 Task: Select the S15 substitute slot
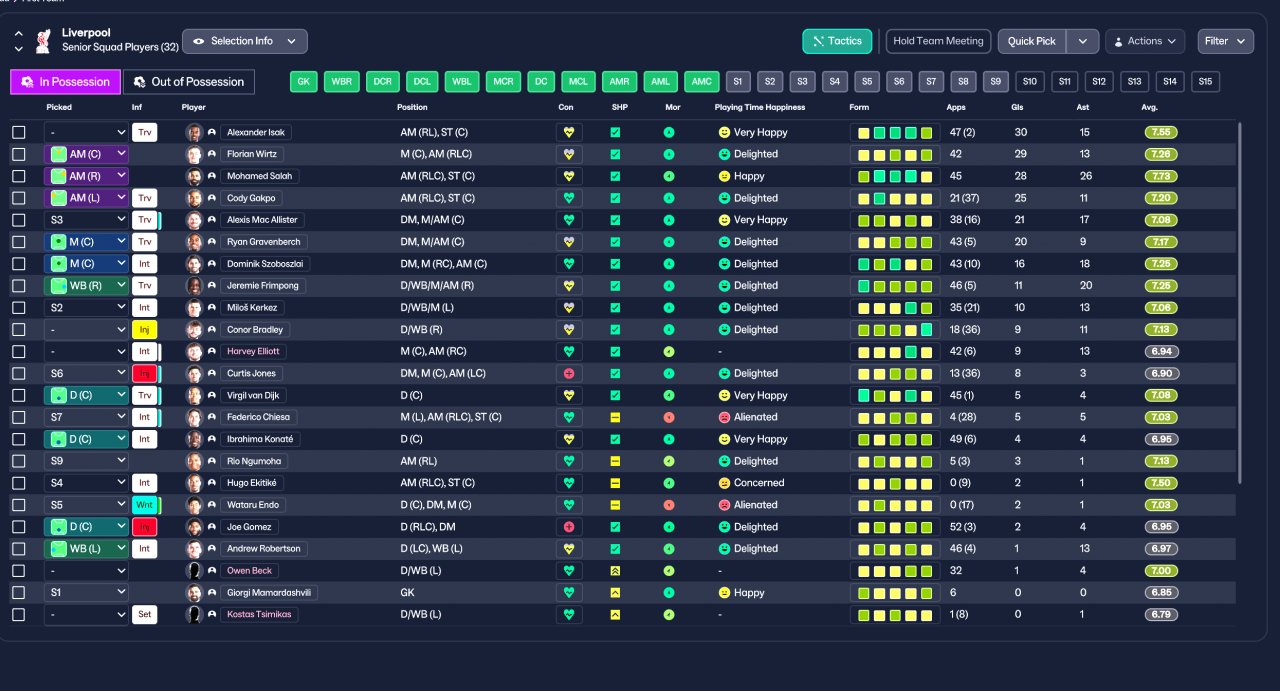[1206, 82]
